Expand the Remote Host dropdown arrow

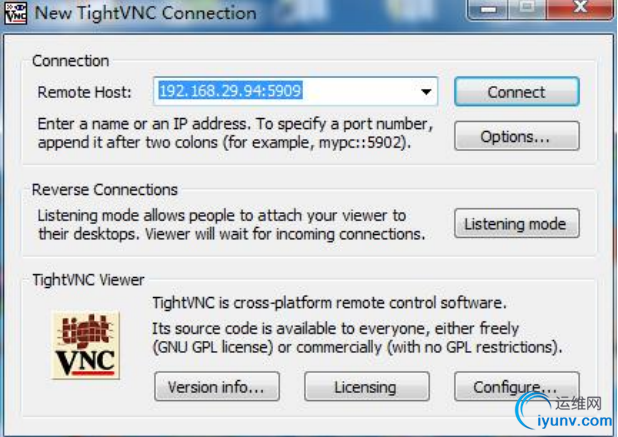[426, 92]
